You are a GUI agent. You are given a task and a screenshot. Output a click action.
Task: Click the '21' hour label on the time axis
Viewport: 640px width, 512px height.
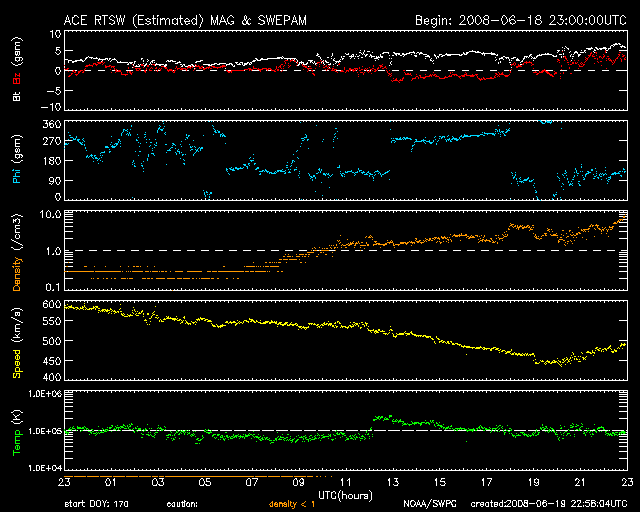click(x=580, y=482)
